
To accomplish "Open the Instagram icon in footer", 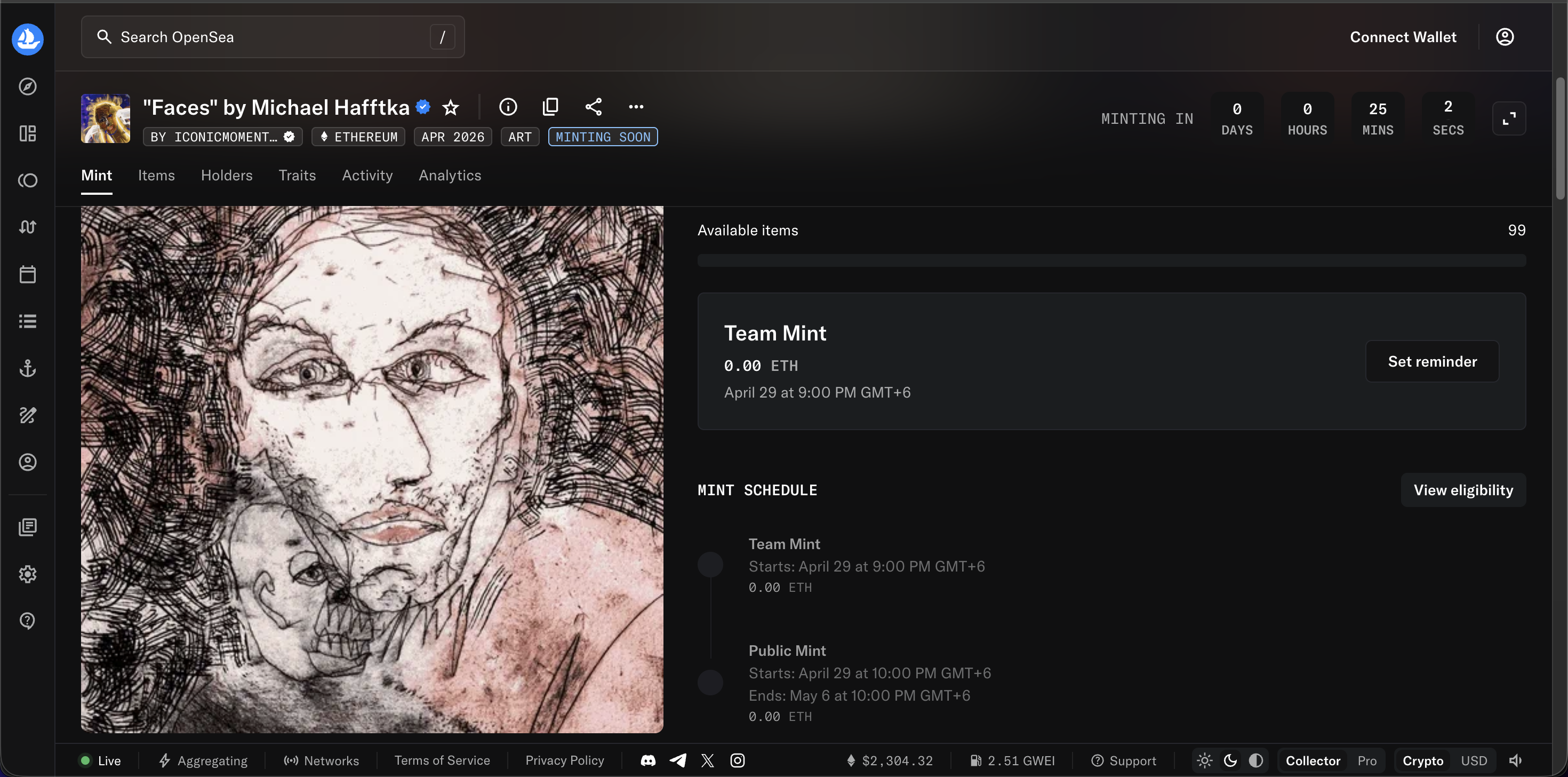I will point(737,760).
